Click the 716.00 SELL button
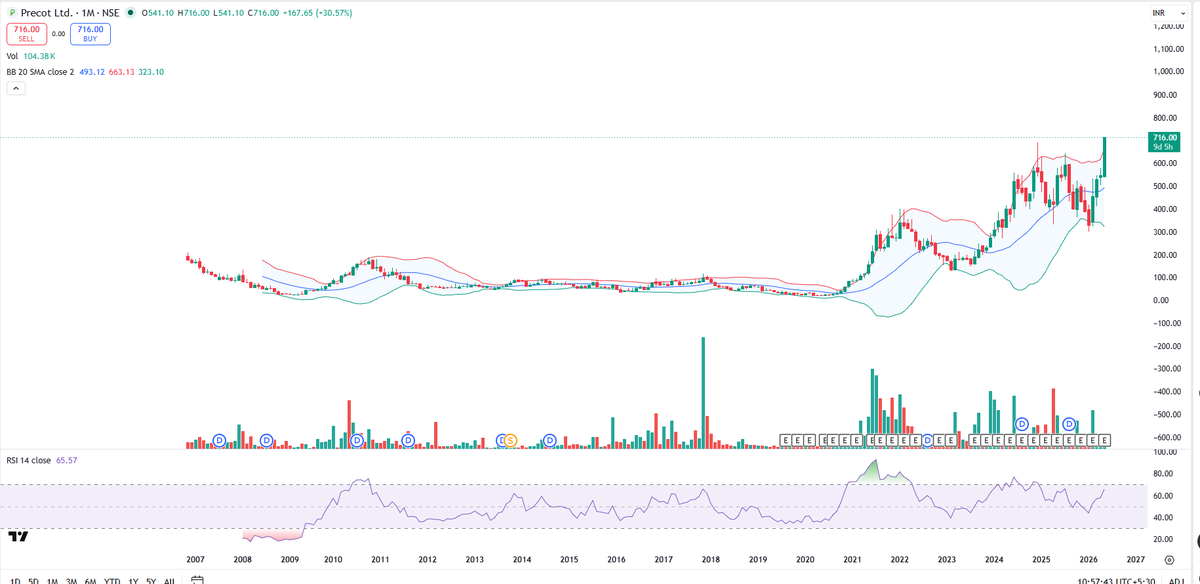Image resolution: width=1200 pixels, height=584 pixels. click(26, 34)
